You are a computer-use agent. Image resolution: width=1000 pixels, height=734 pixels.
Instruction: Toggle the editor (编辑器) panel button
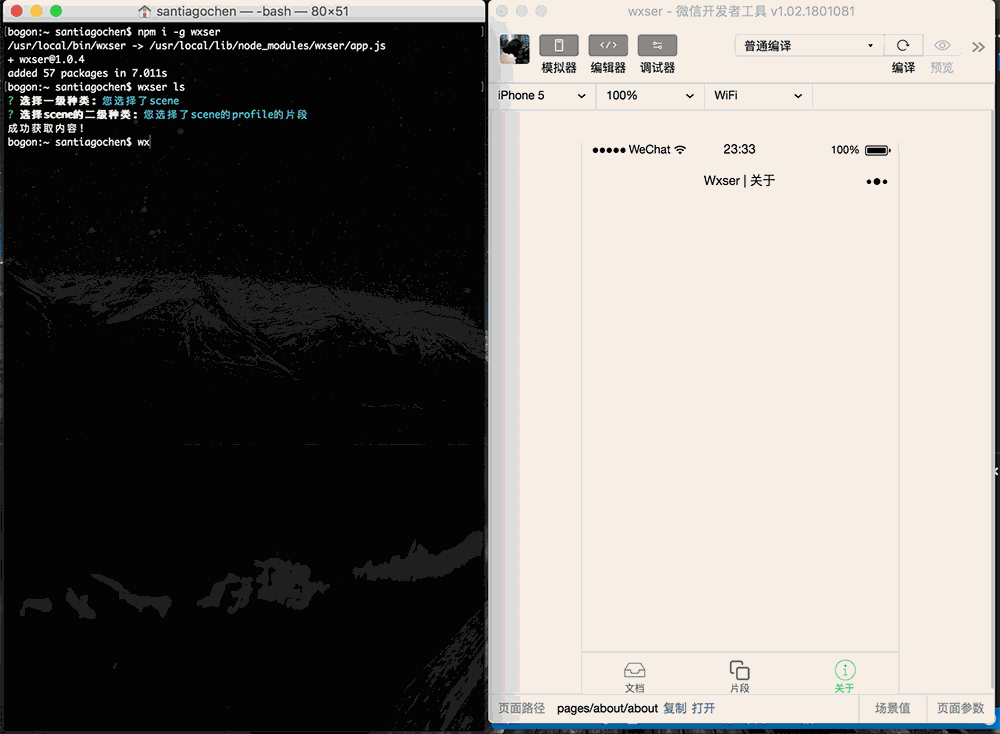(608, 46)
